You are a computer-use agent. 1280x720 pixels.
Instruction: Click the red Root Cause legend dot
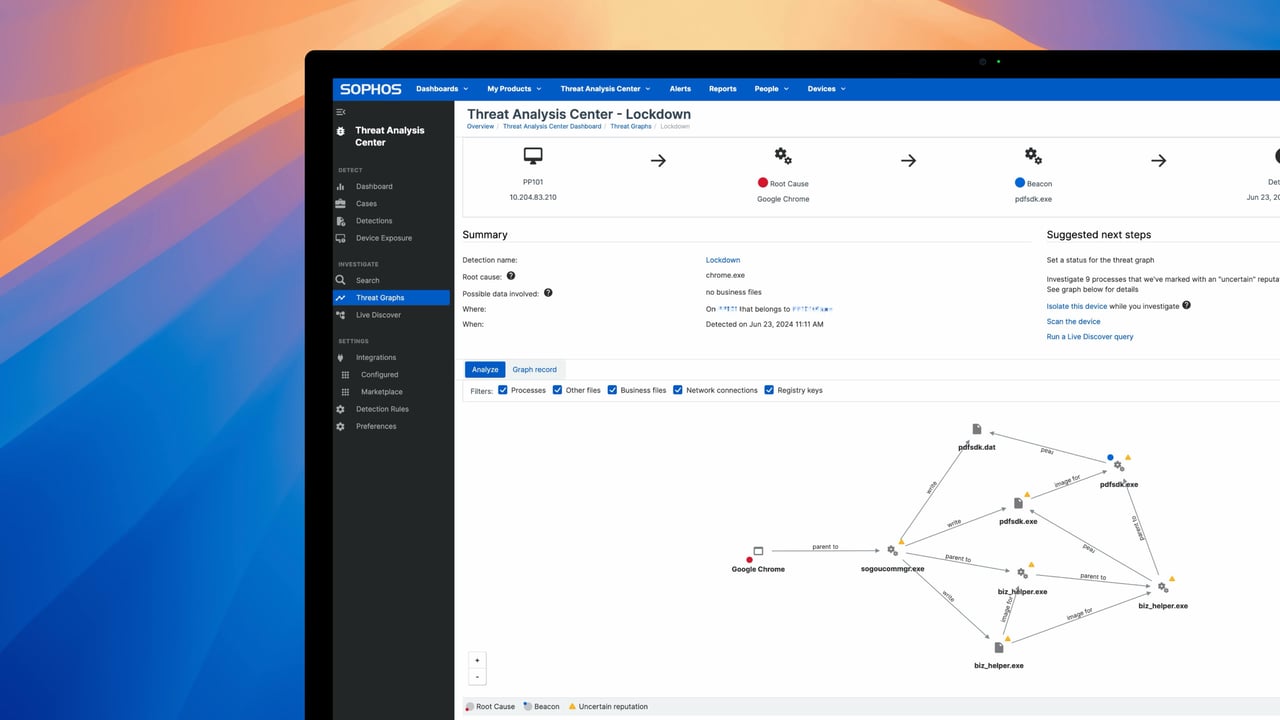coord(470,707)
